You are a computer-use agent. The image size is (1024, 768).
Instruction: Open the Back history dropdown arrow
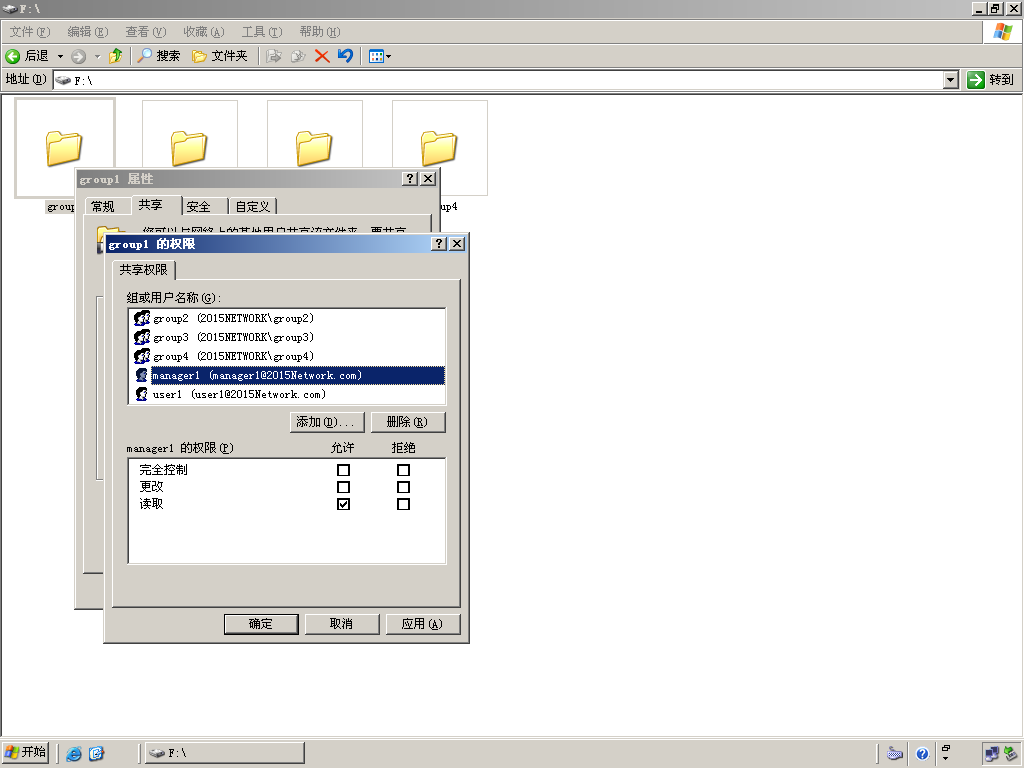(x=60, y=56)
